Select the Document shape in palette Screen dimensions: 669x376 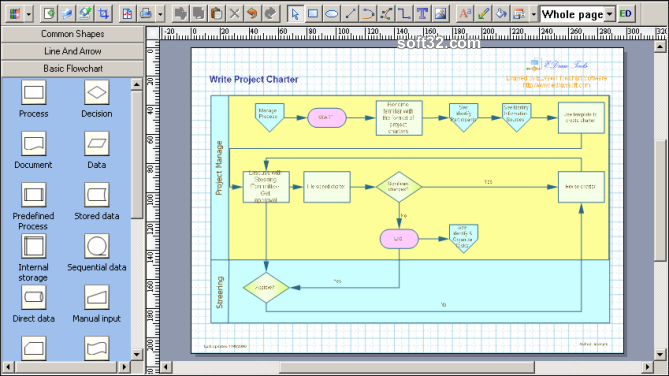tap(33, 150)
